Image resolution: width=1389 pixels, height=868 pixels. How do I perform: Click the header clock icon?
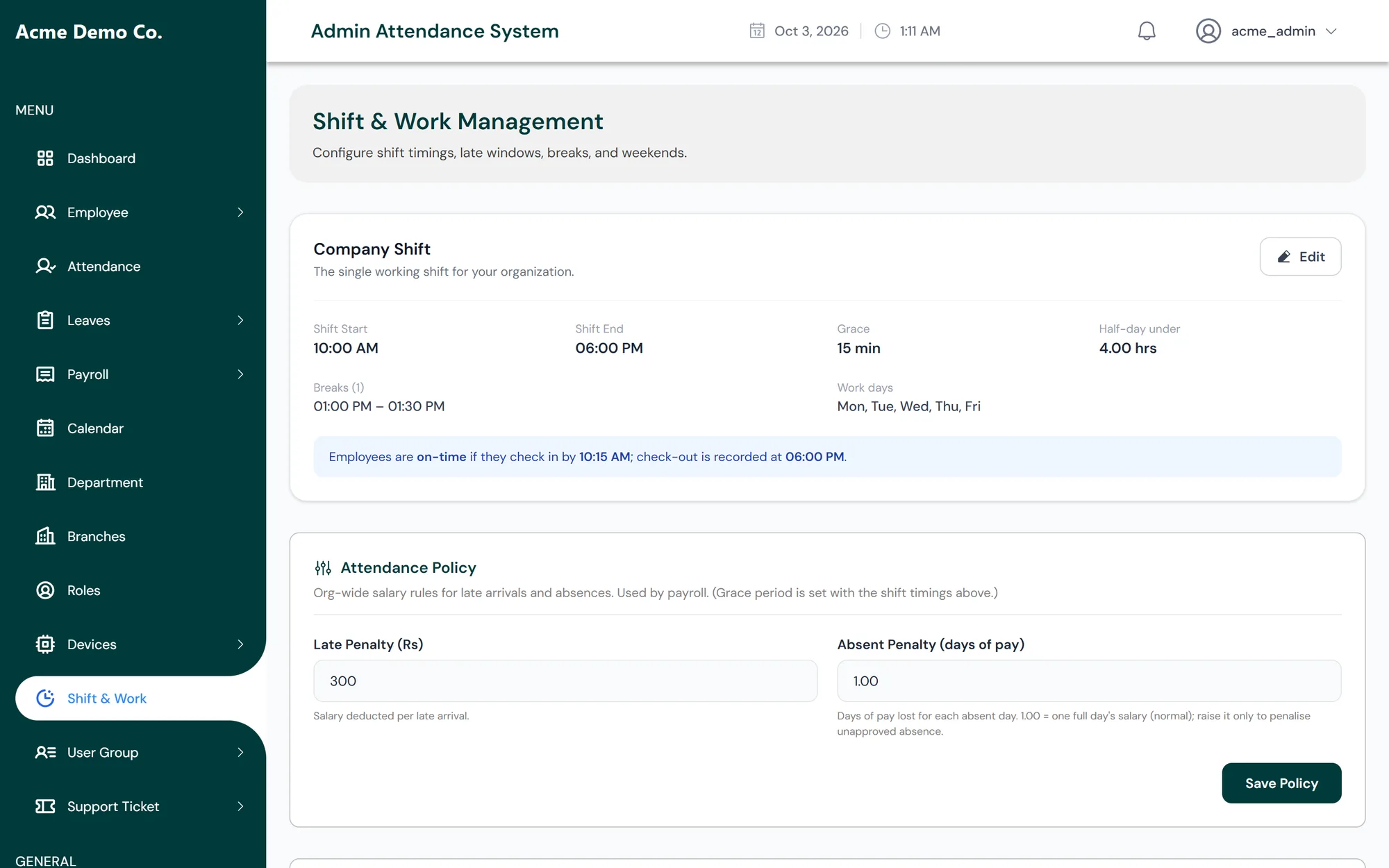[882, 31]
